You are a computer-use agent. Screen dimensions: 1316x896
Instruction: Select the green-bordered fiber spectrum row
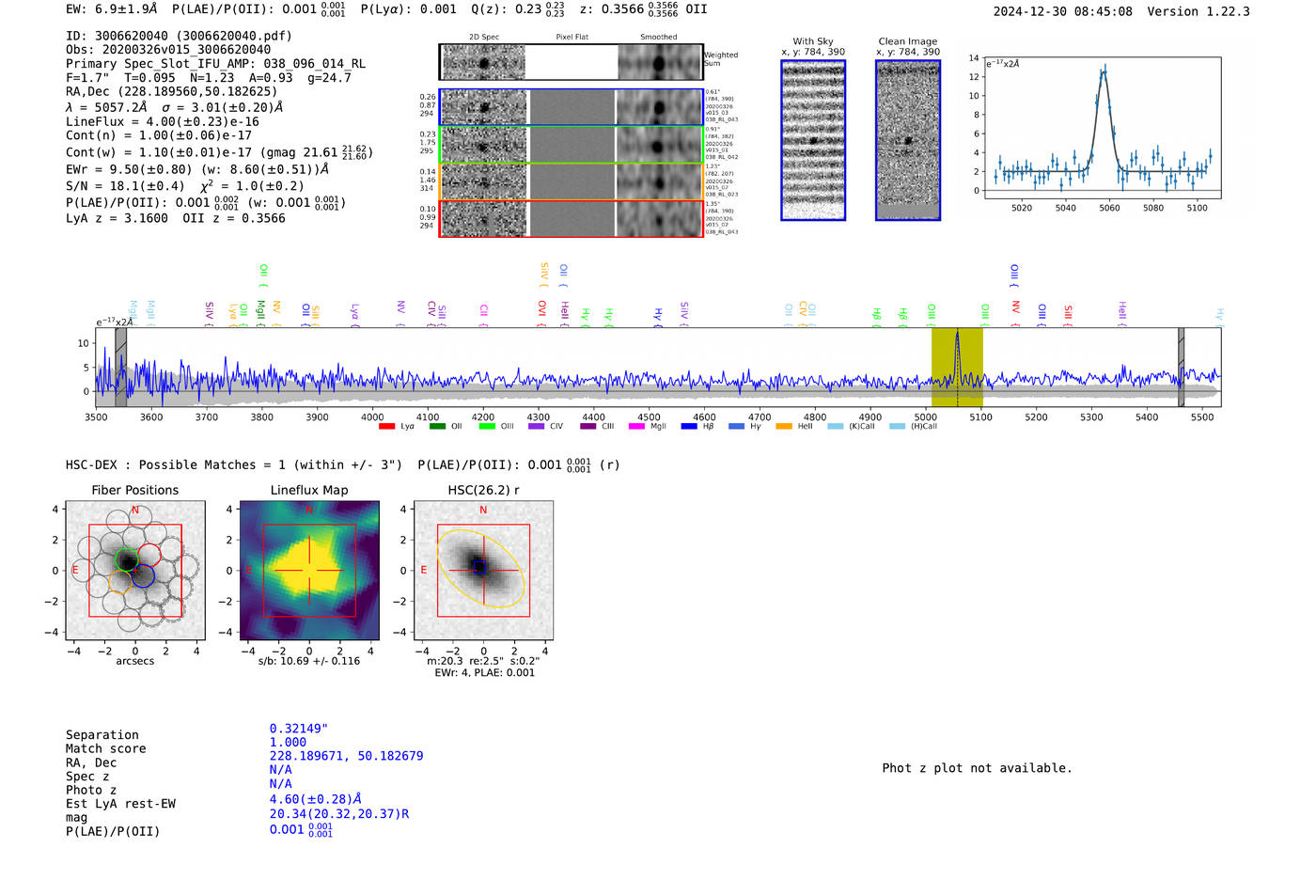[571, 145]
